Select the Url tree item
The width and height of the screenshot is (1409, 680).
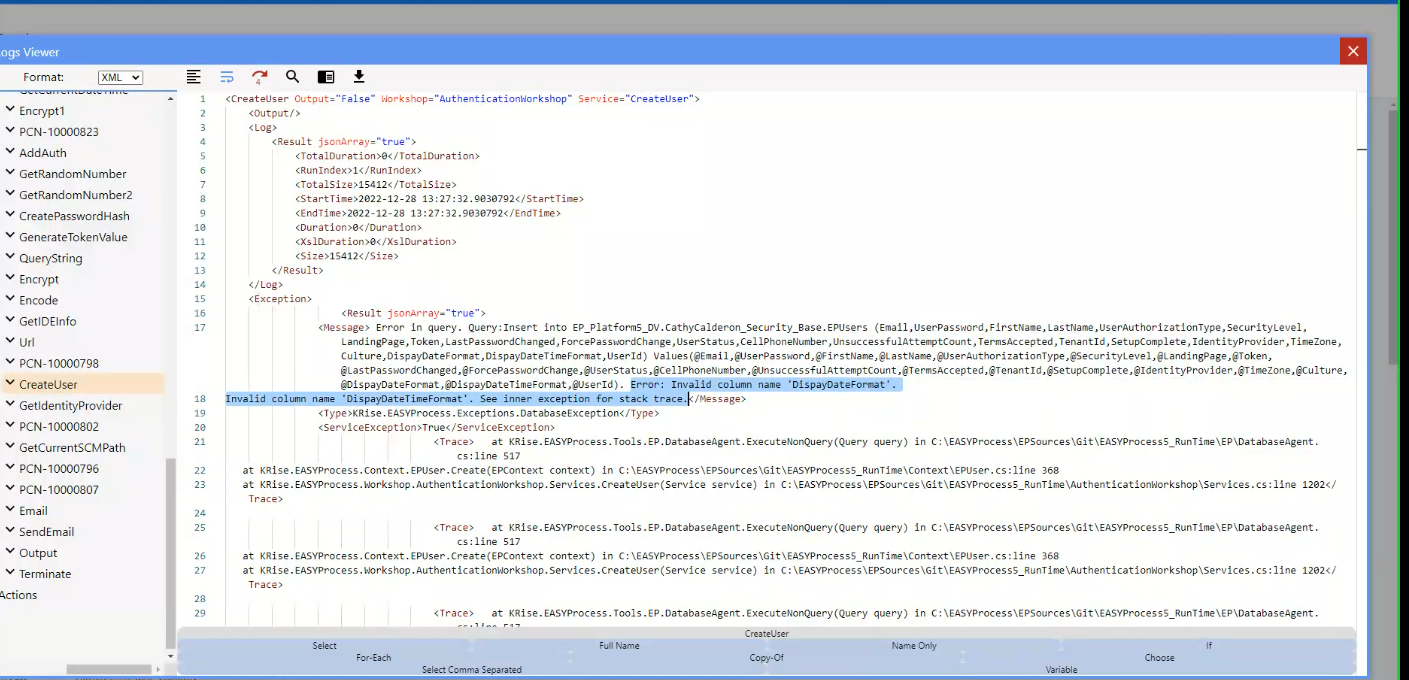(27, 342)
